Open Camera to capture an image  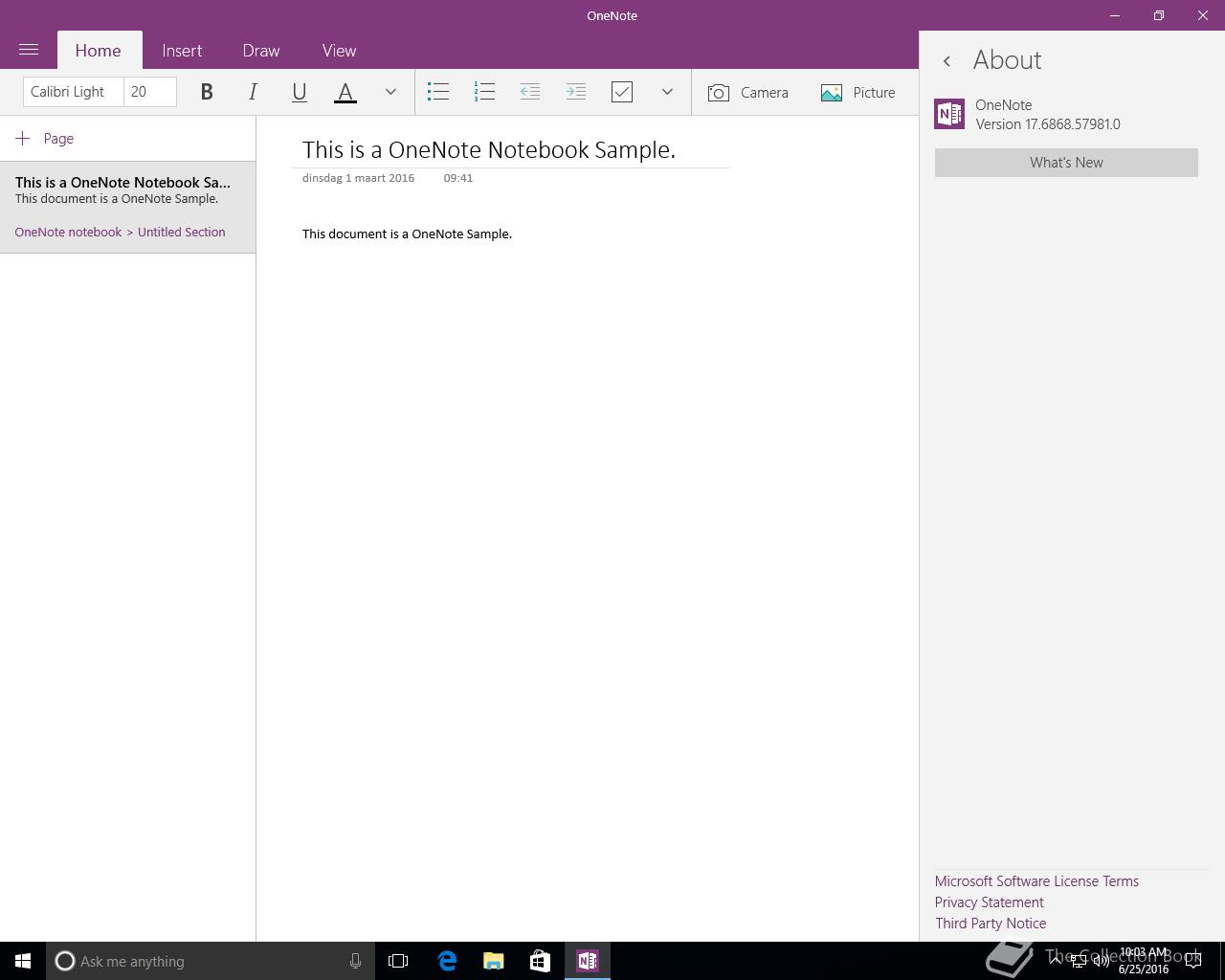pyautogui.click(x=748, y=93)
